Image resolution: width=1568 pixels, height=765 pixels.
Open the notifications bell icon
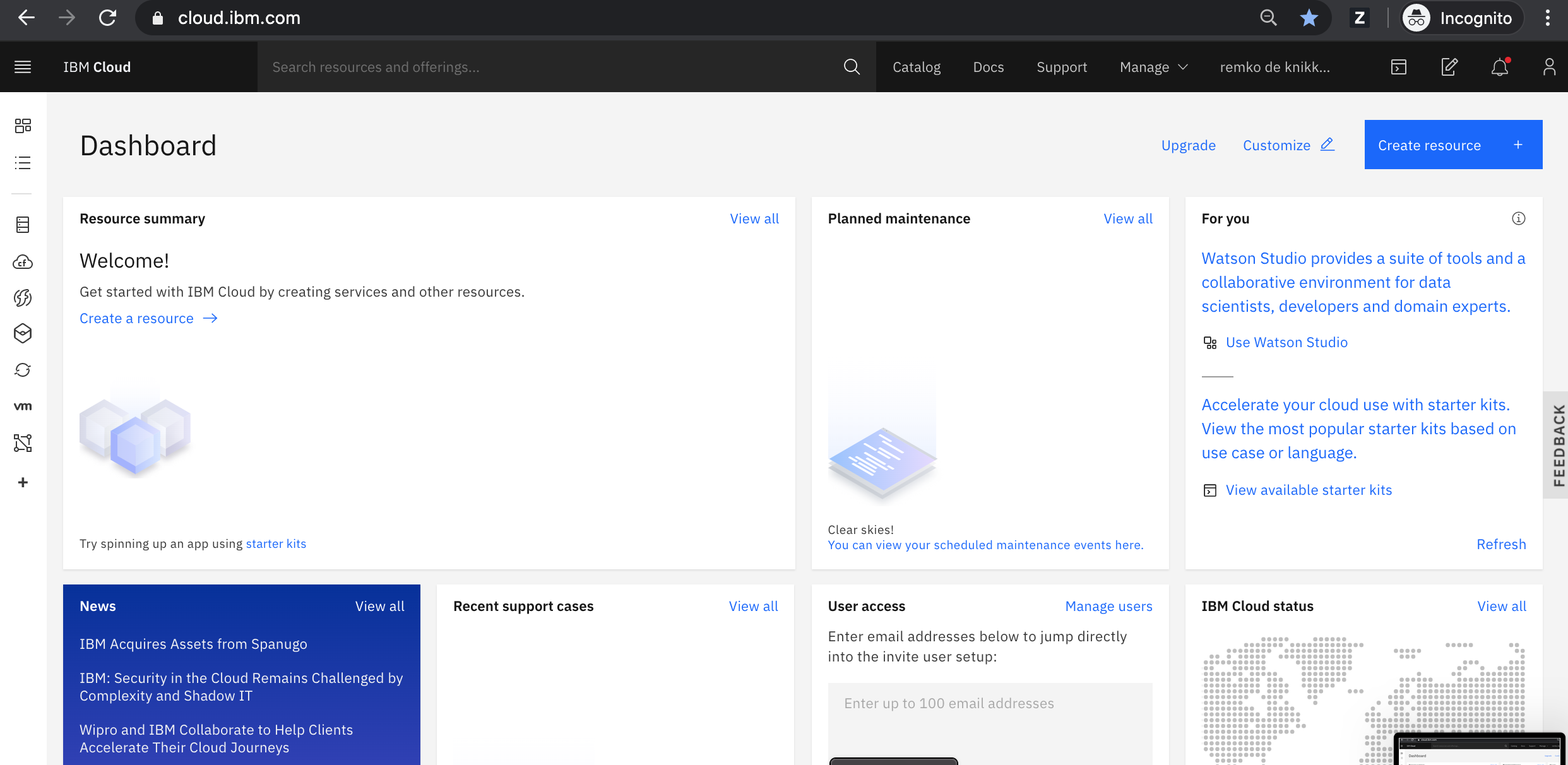pyautogui.click(x=1499, y=67)
